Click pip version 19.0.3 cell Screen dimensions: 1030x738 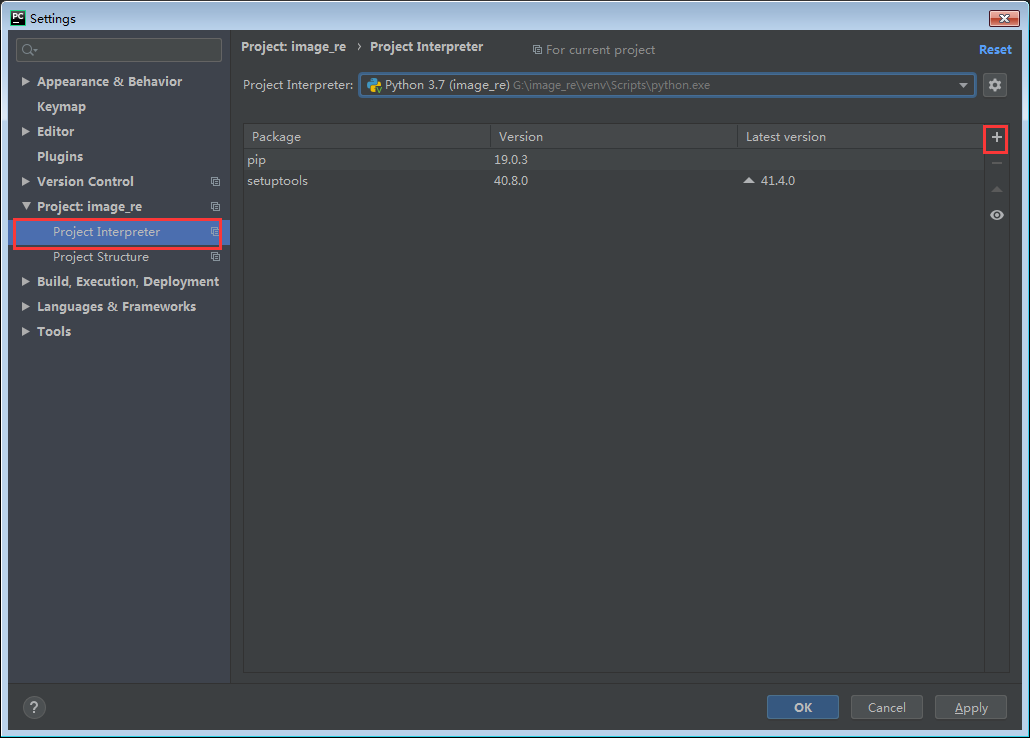click(511, 160)
